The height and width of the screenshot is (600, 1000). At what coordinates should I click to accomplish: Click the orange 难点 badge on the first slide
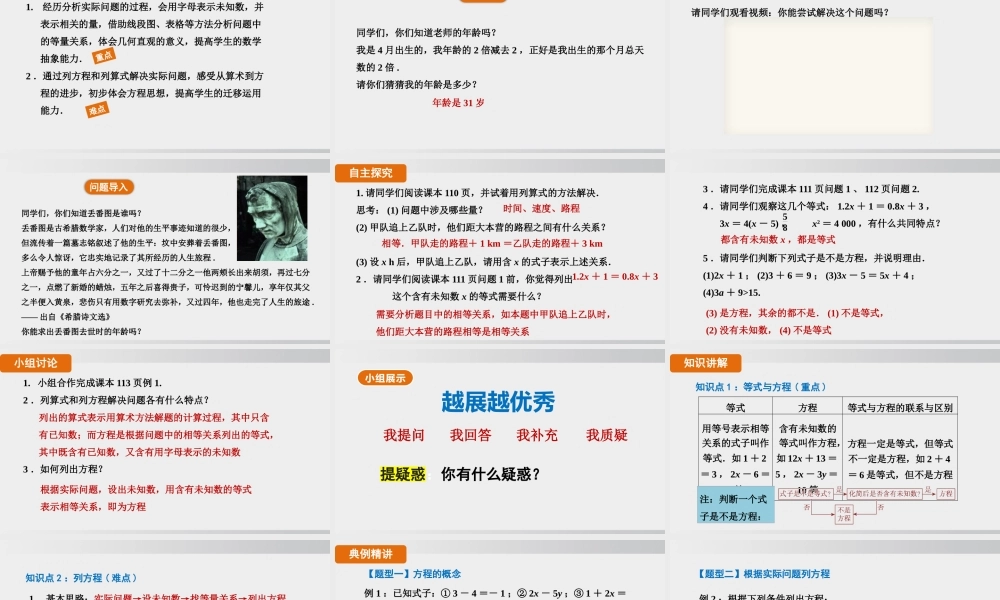(x=98, y=110)
